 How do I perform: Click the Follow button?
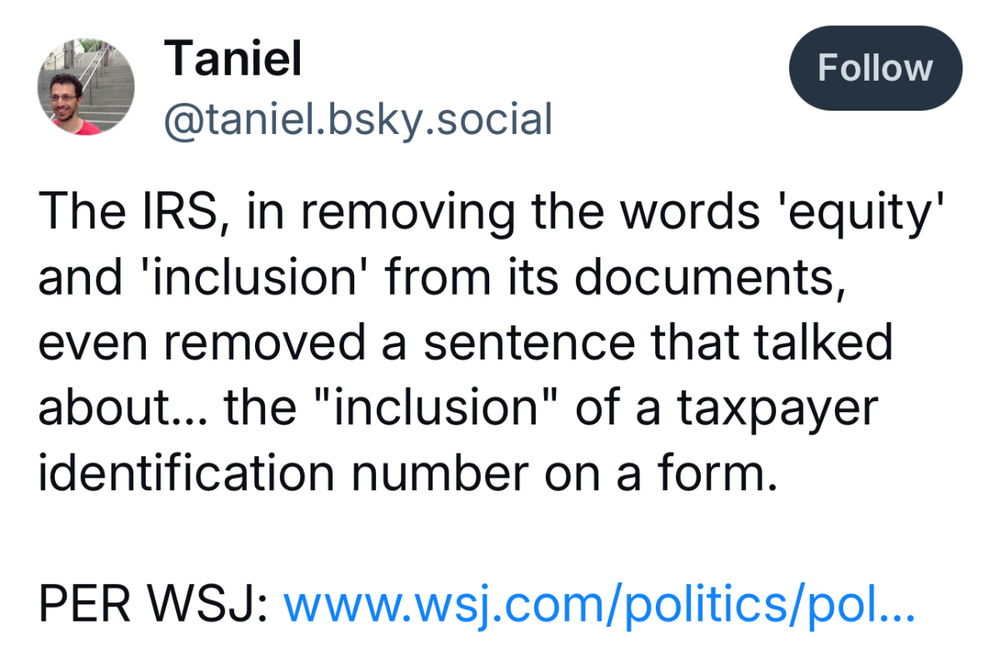(x=875, y=69)
